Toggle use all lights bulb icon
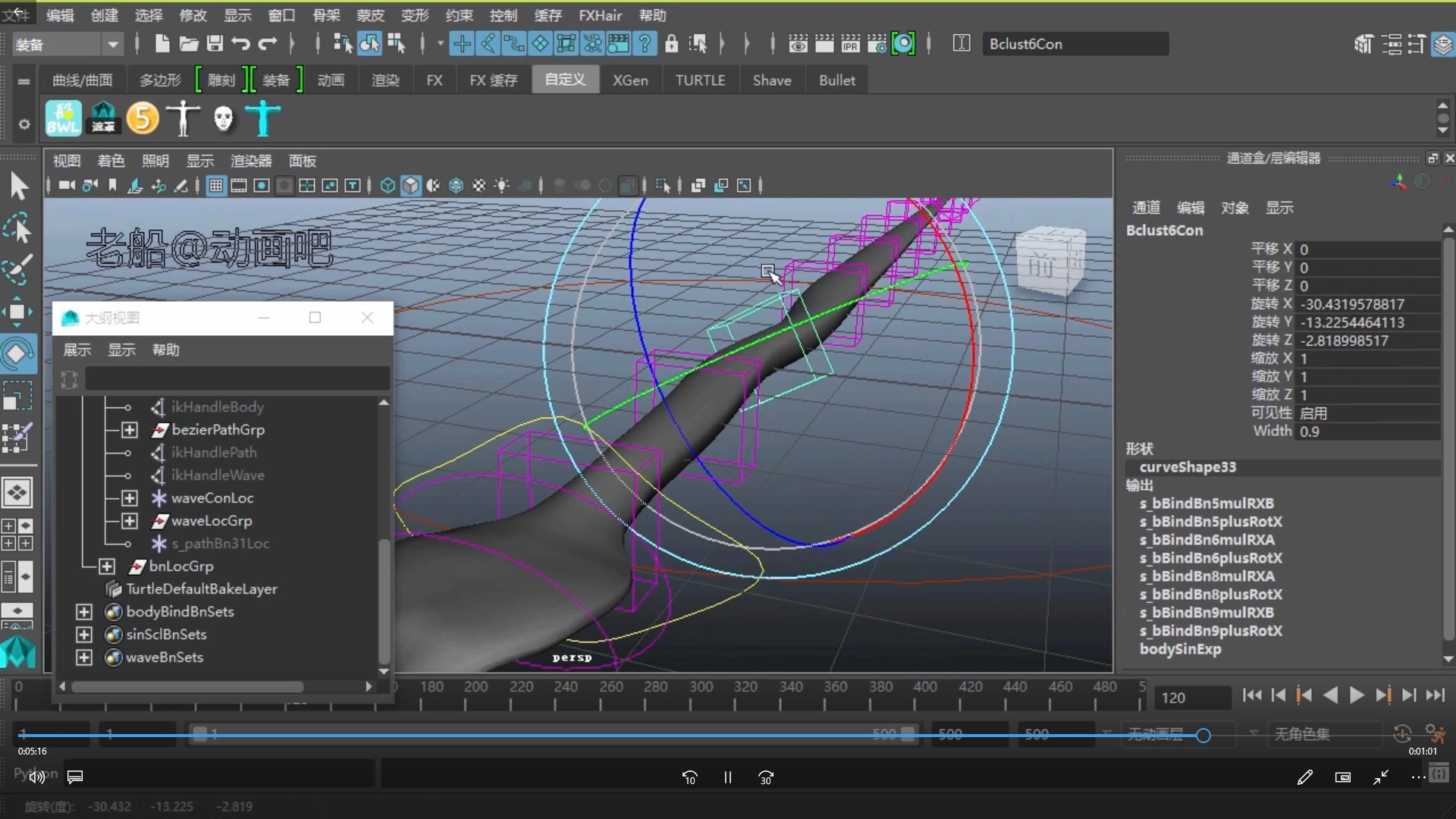 tap(502, 186)
